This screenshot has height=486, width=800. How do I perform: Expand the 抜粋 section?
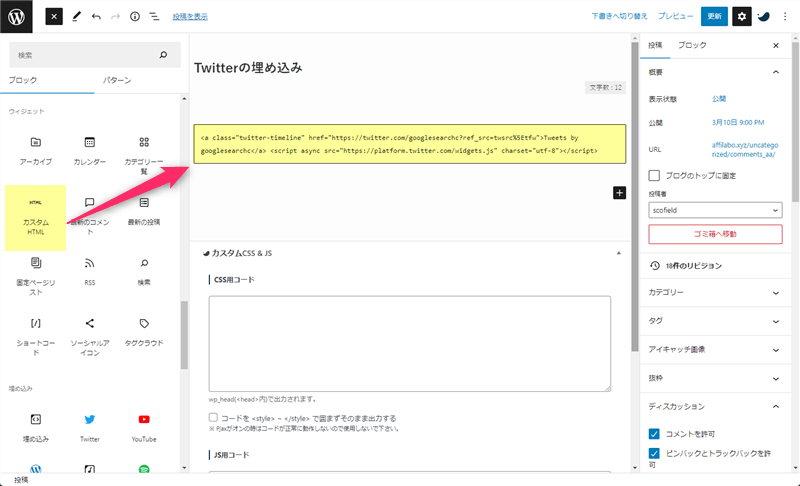[x=715, y=378]
